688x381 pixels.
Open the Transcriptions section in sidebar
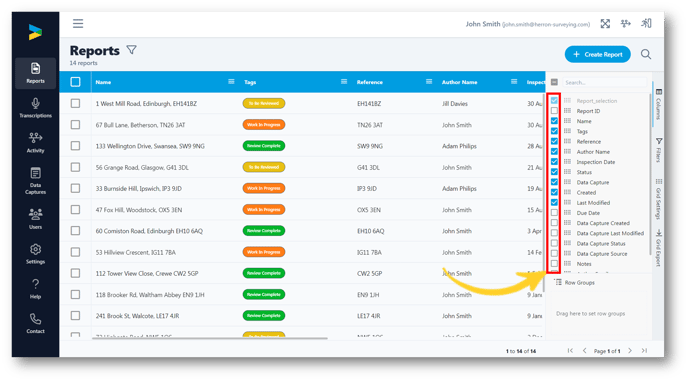click(36, 108)
